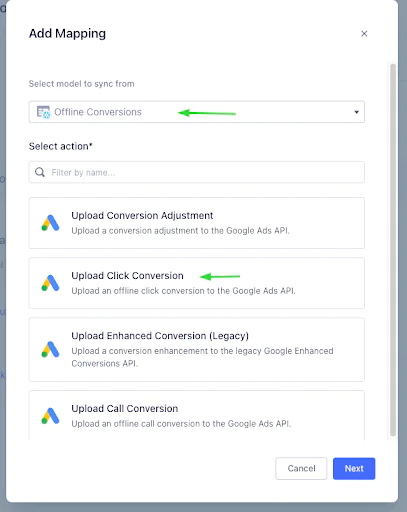Click text 'Upload an offline call conversion to the Google Ads API.'
The image size is (407, 512).
(181, 424)
